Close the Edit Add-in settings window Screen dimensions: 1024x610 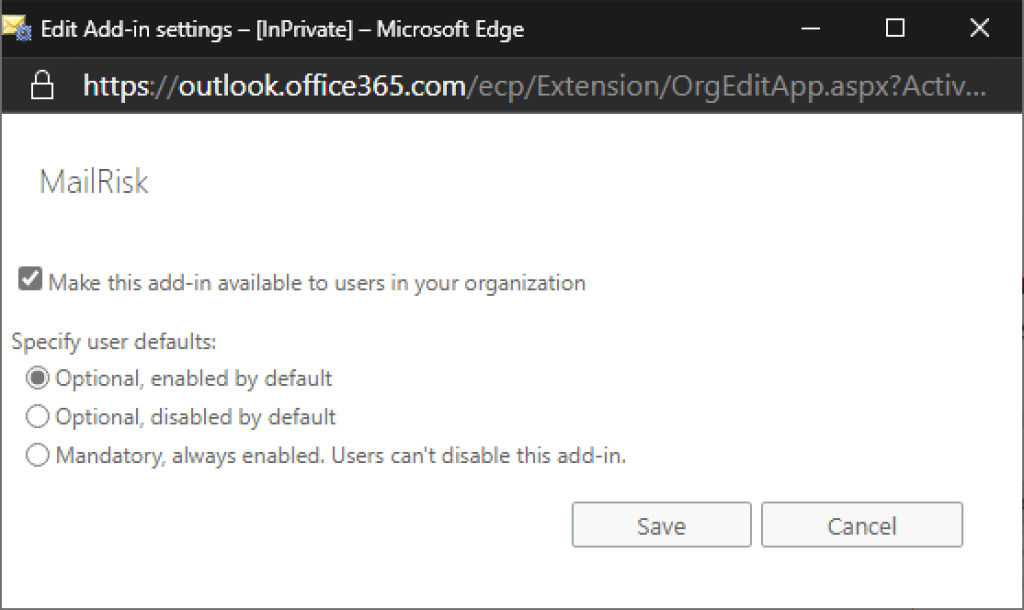coord(980,28)
